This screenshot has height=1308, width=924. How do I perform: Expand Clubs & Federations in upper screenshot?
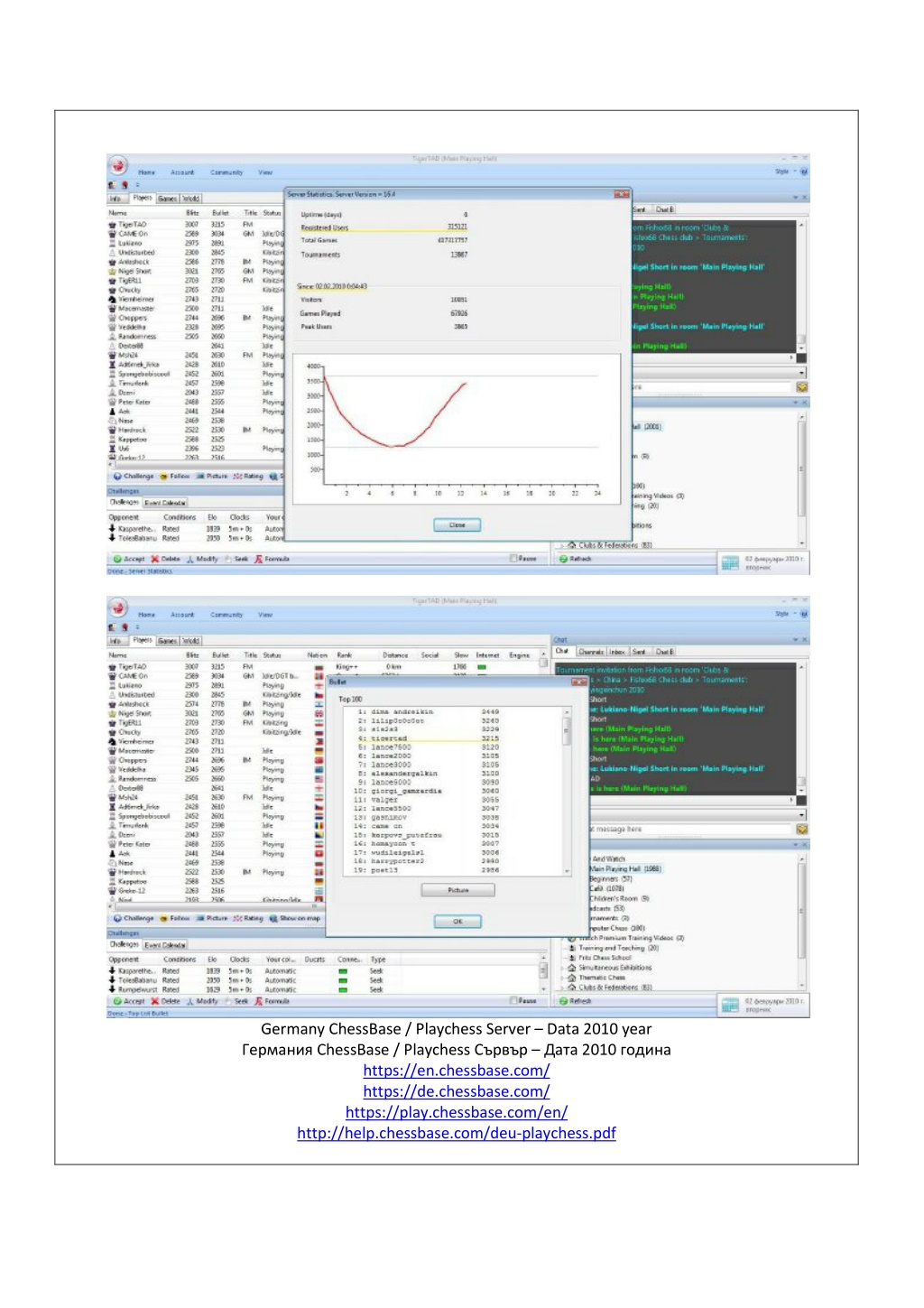(563, 545)
